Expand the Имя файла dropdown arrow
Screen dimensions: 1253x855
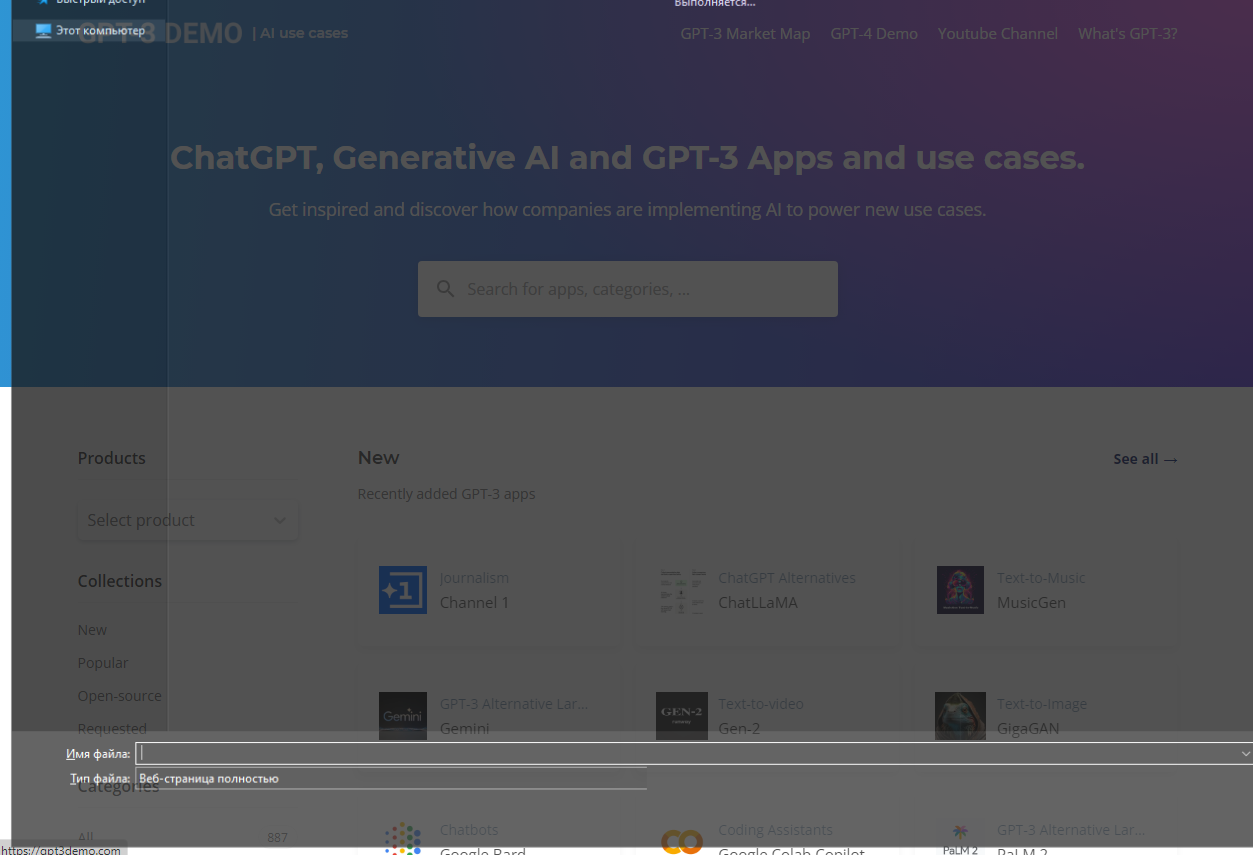pos(1245,753)
